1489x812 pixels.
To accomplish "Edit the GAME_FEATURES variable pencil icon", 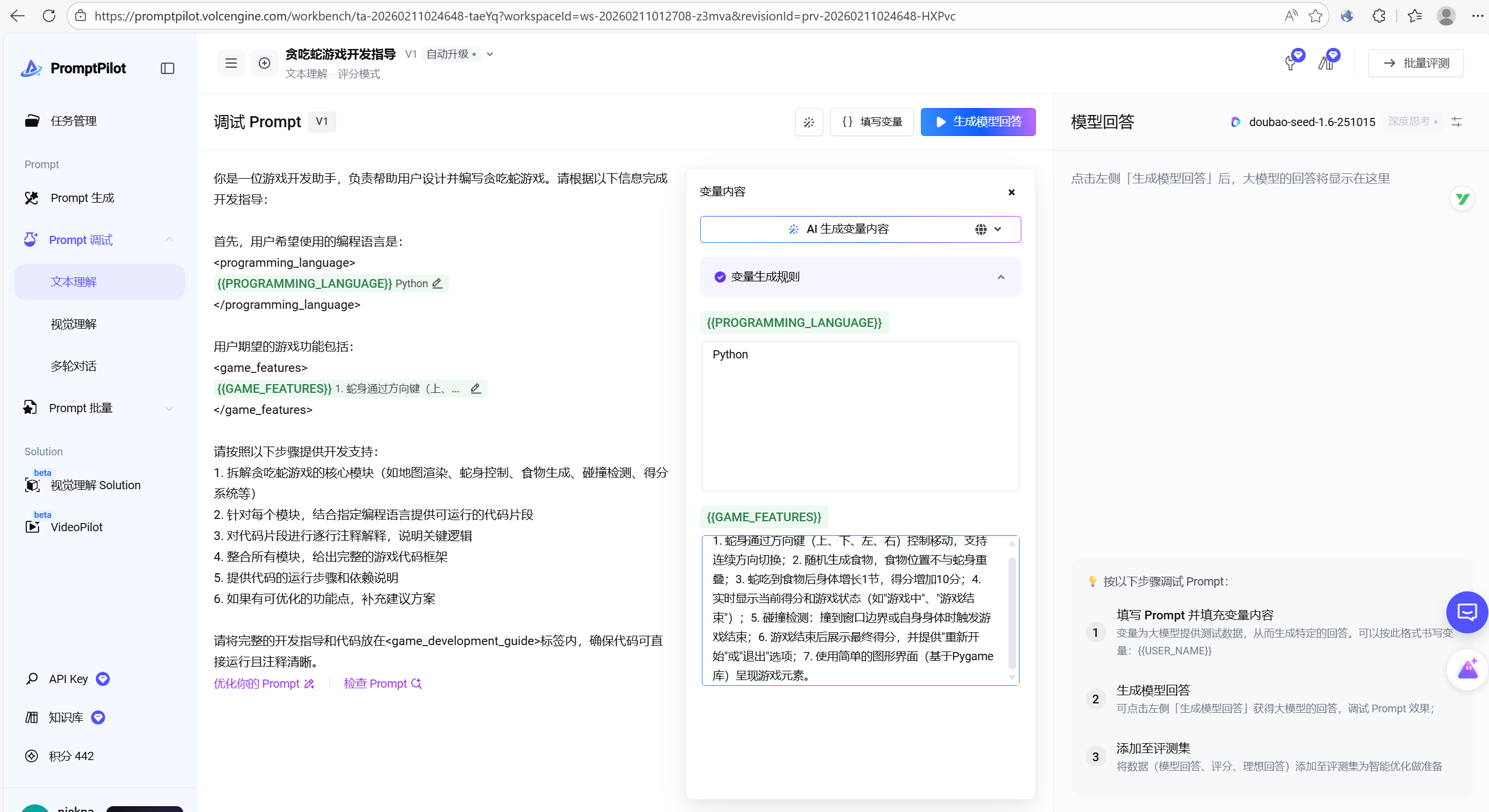I will pos(476,388).
